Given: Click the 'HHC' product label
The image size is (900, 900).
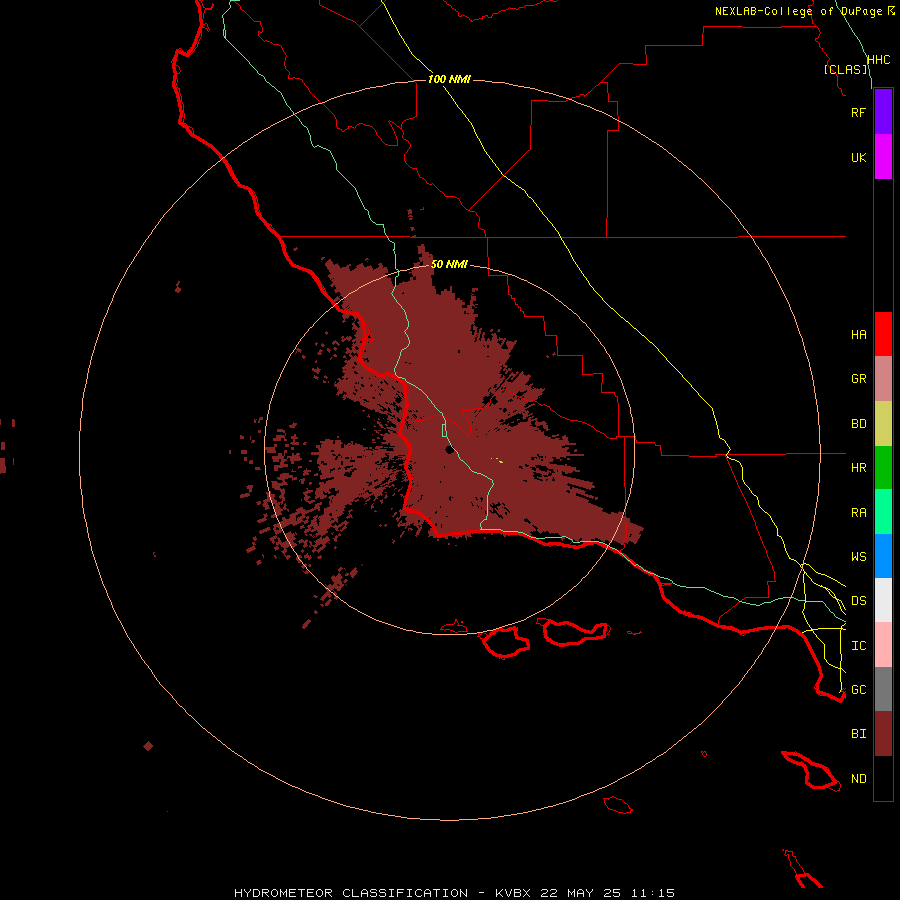Looking at the screenshot, I should tap(879, 60).
